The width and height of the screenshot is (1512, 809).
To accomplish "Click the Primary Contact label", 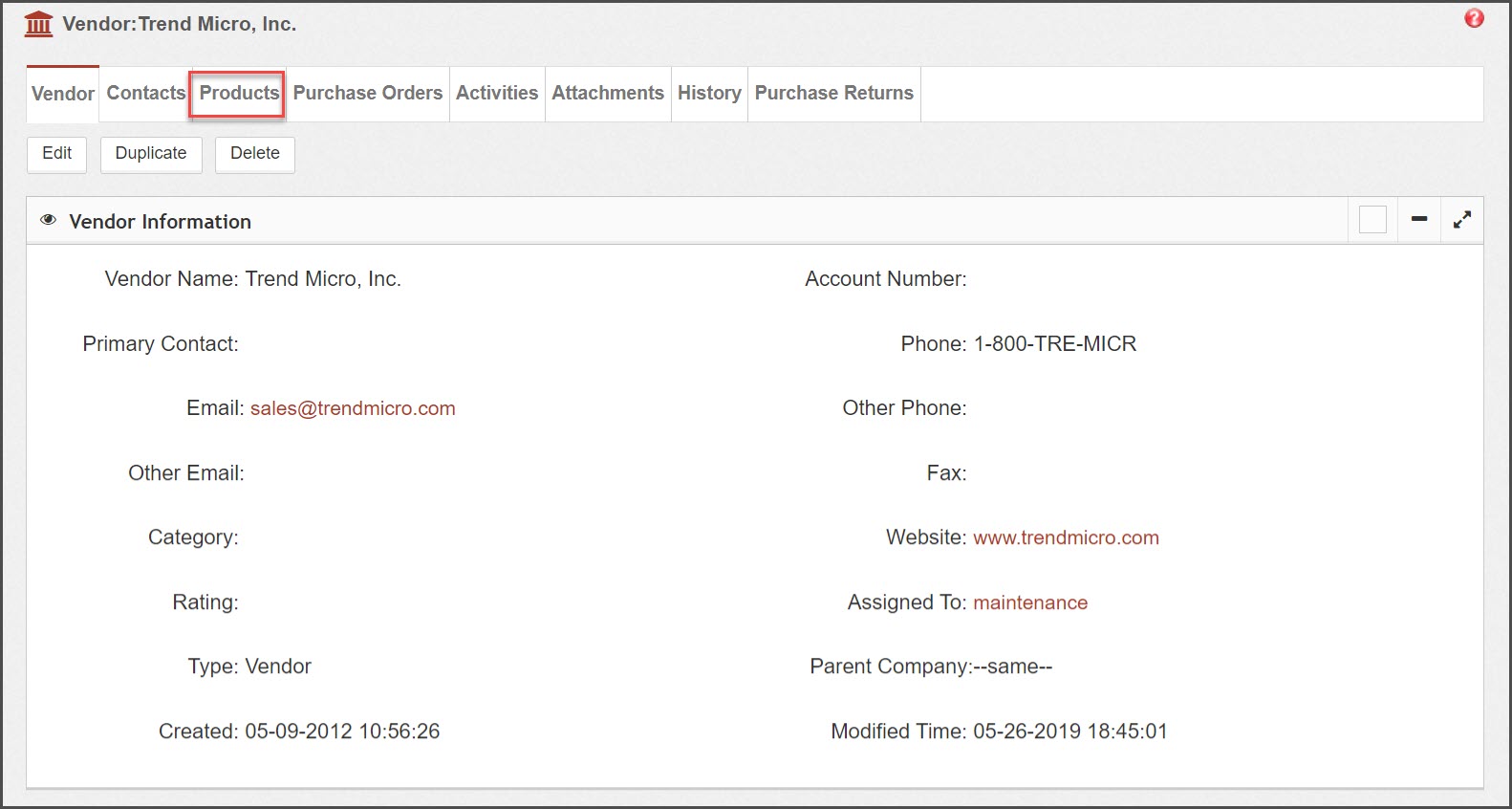I will [x=161, y=344].
